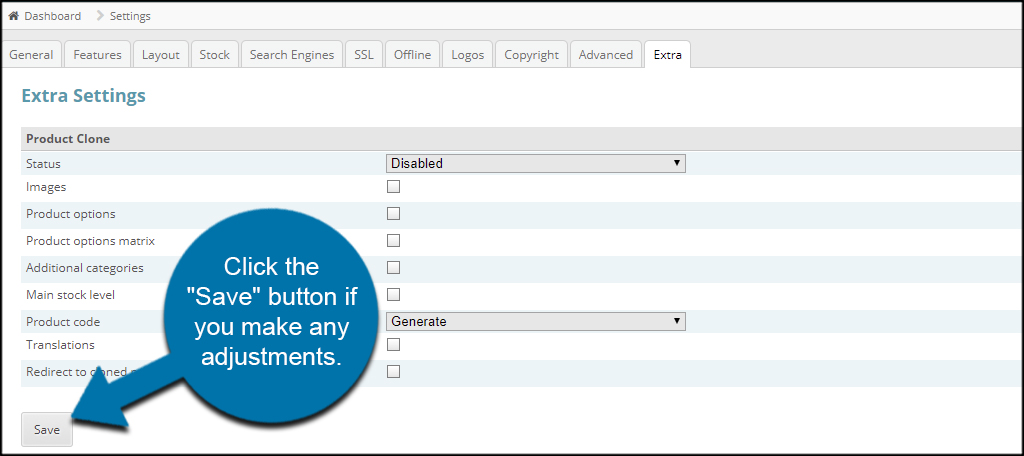Toggle the Main stock level checkbox
Image resolution: width=1024 pixels, height=456 pixels.
(x=393, y=294)
